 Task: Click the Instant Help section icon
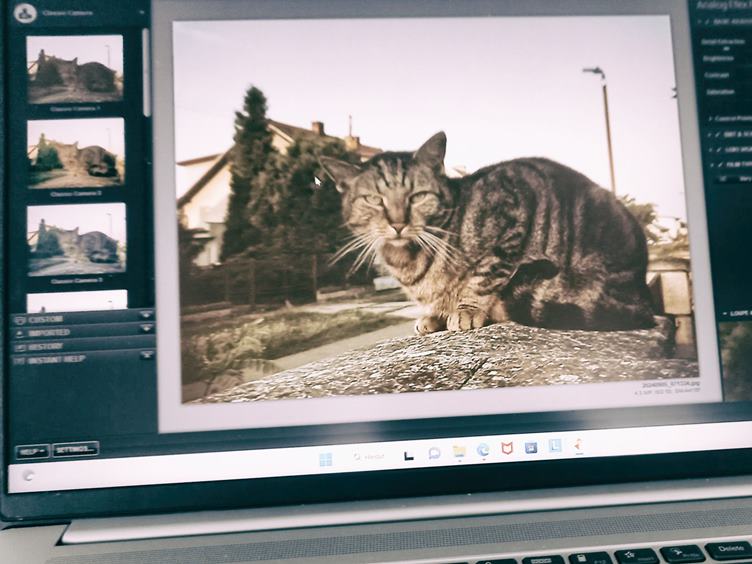click(20, 360)
